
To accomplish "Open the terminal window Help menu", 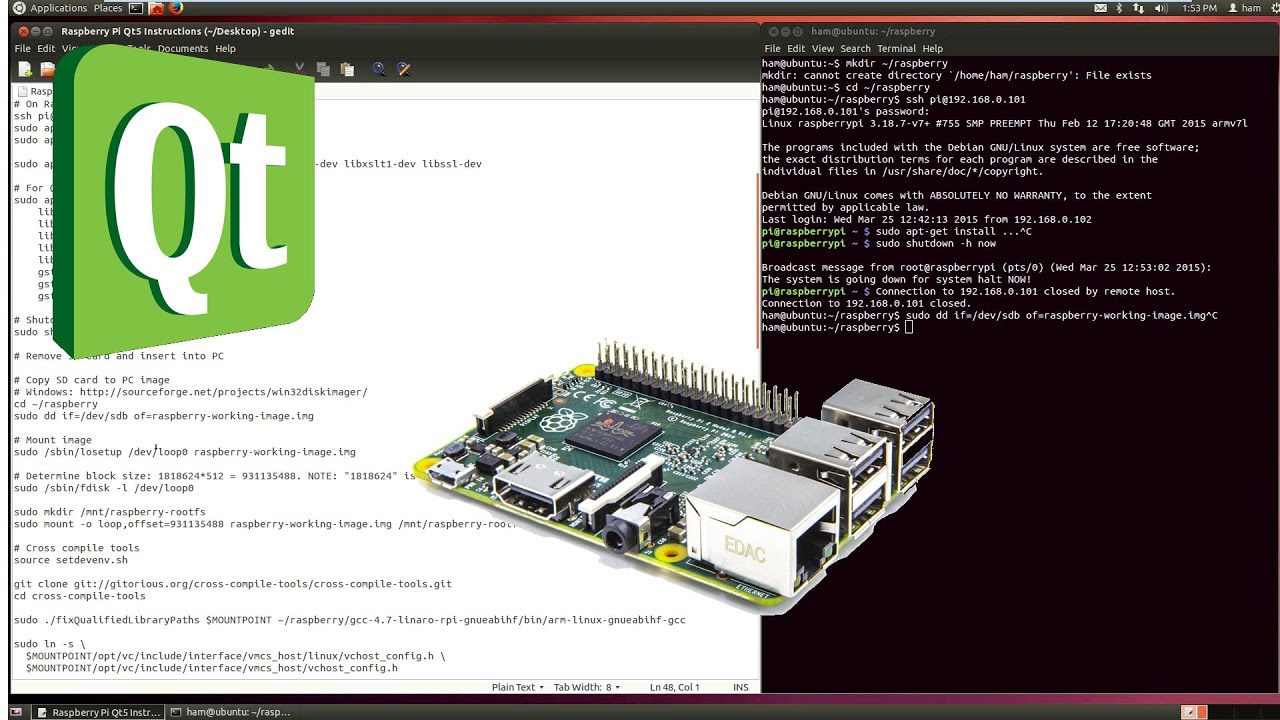I will pos(932,48).
